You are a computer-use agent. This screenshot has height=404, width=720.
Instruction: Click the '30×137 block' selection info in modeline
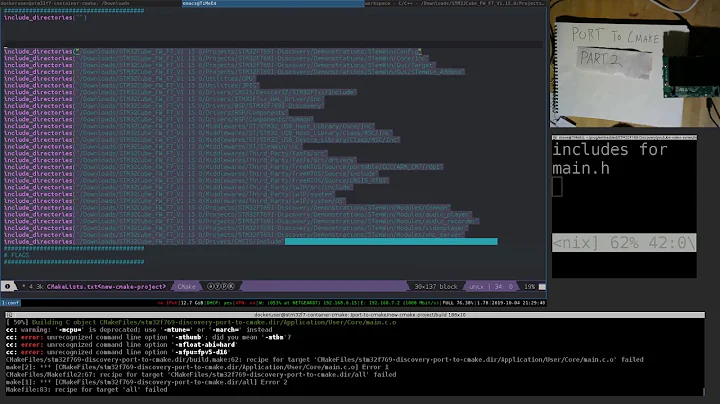[436, 286]
